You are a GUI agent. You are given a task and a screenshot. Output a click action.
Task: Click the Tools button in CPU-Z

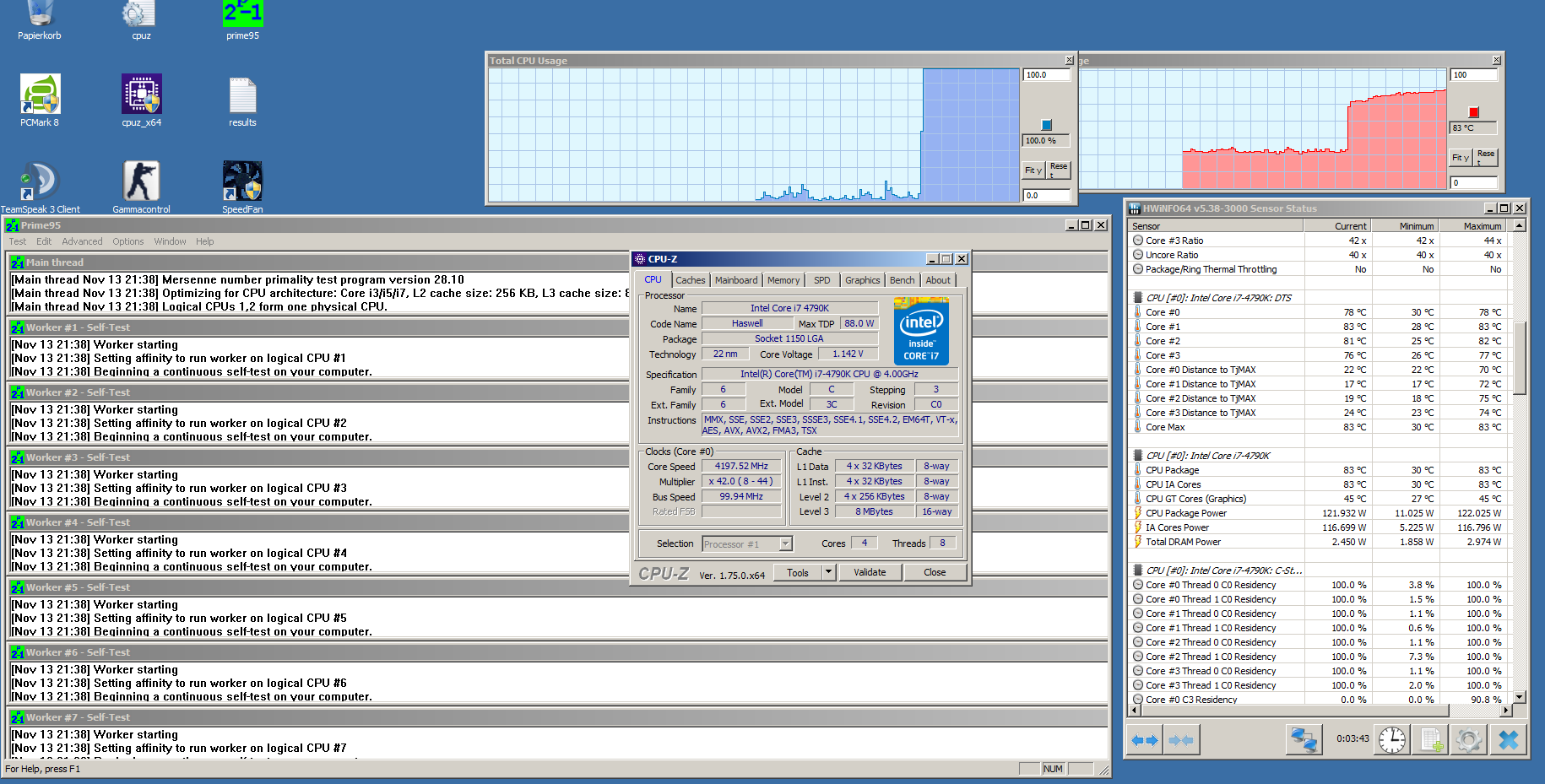coord(798,572)
